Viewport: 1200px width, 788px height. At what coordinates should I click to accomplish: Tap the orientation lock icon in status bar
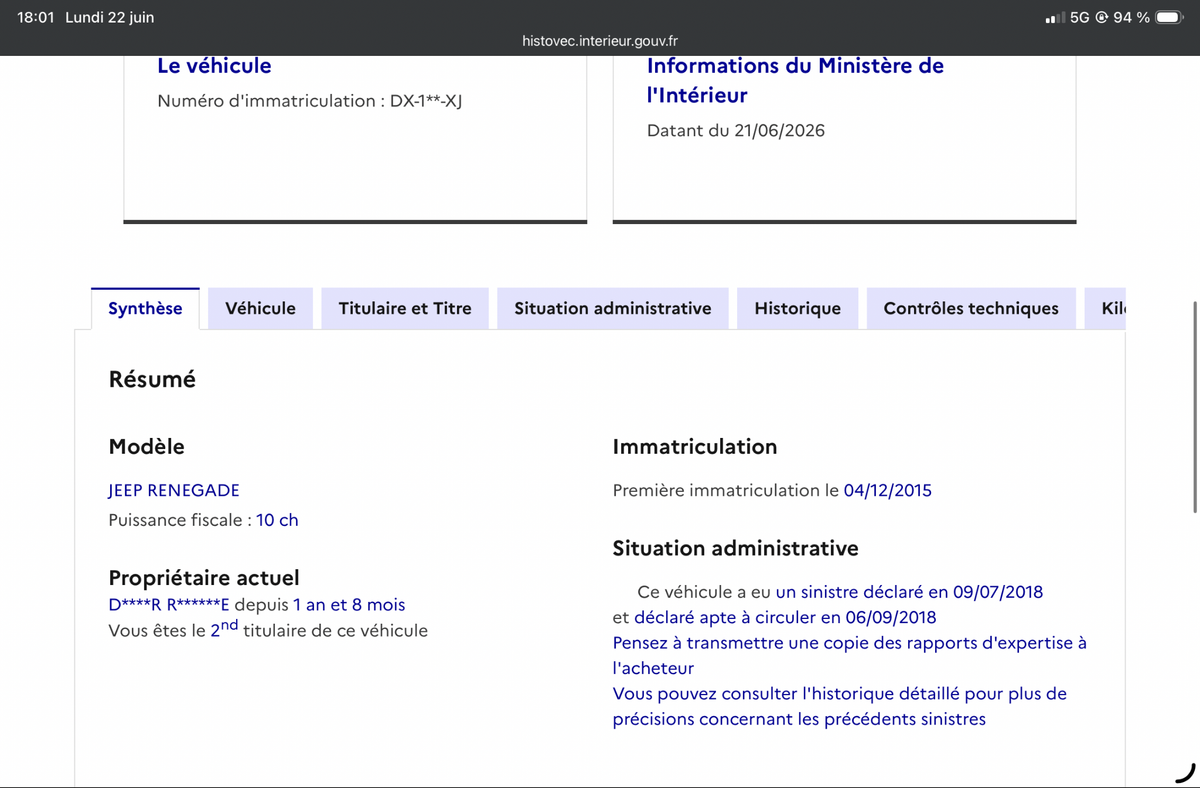pyautogui.click(x=1101, y=17)
